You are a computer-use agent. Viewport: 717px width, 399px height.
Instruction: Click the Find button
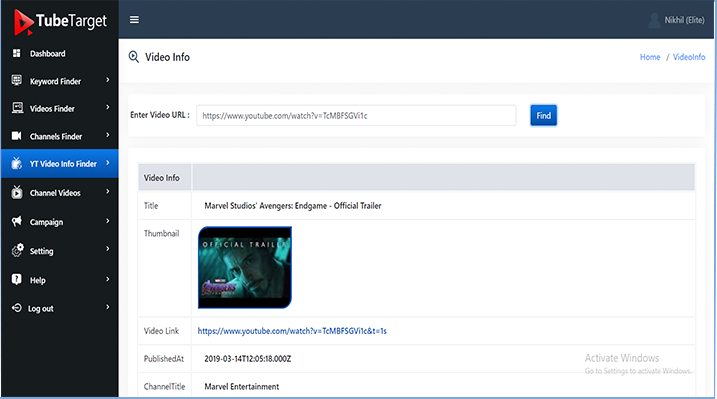(x=543, y=116)
